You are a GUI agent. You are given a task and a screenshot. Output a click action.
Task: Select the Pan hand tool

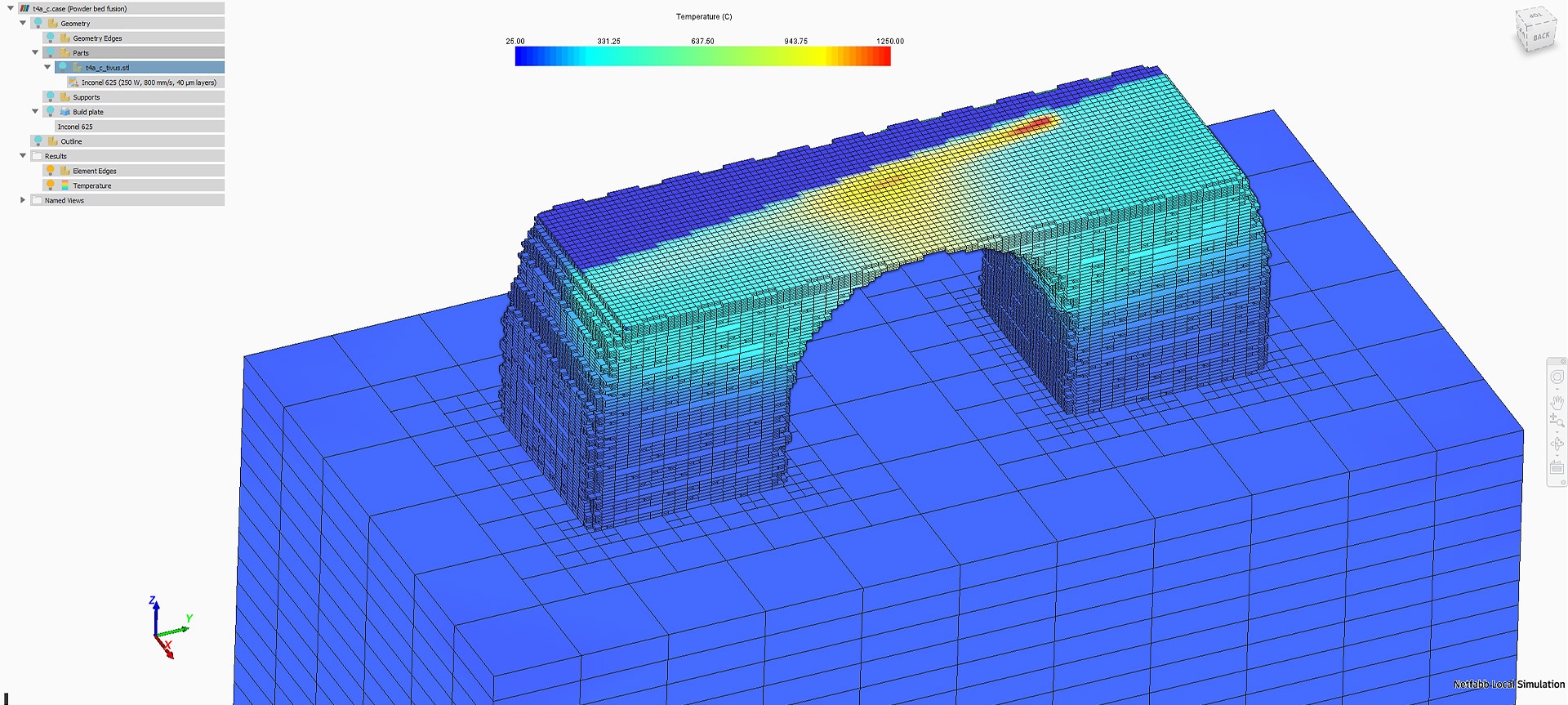(1557, 401)
